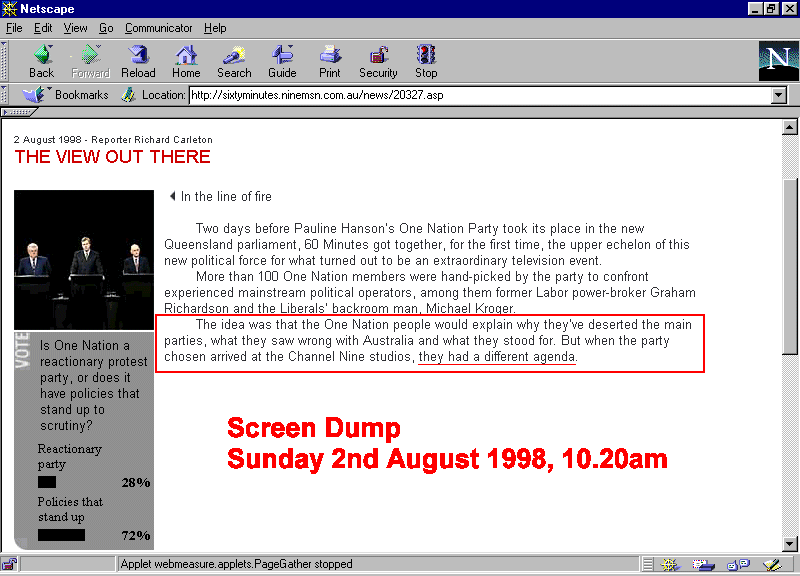The image size is (800, 576).
Task: Open the Go menu
Action: (x=106, y=28)
